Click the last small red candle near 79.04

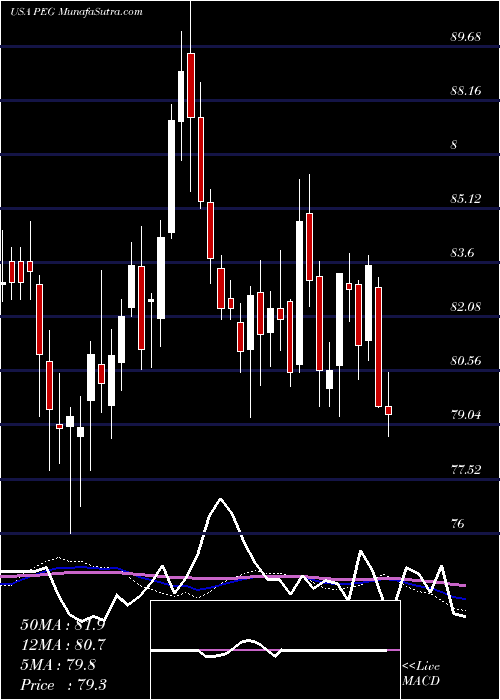389,410
